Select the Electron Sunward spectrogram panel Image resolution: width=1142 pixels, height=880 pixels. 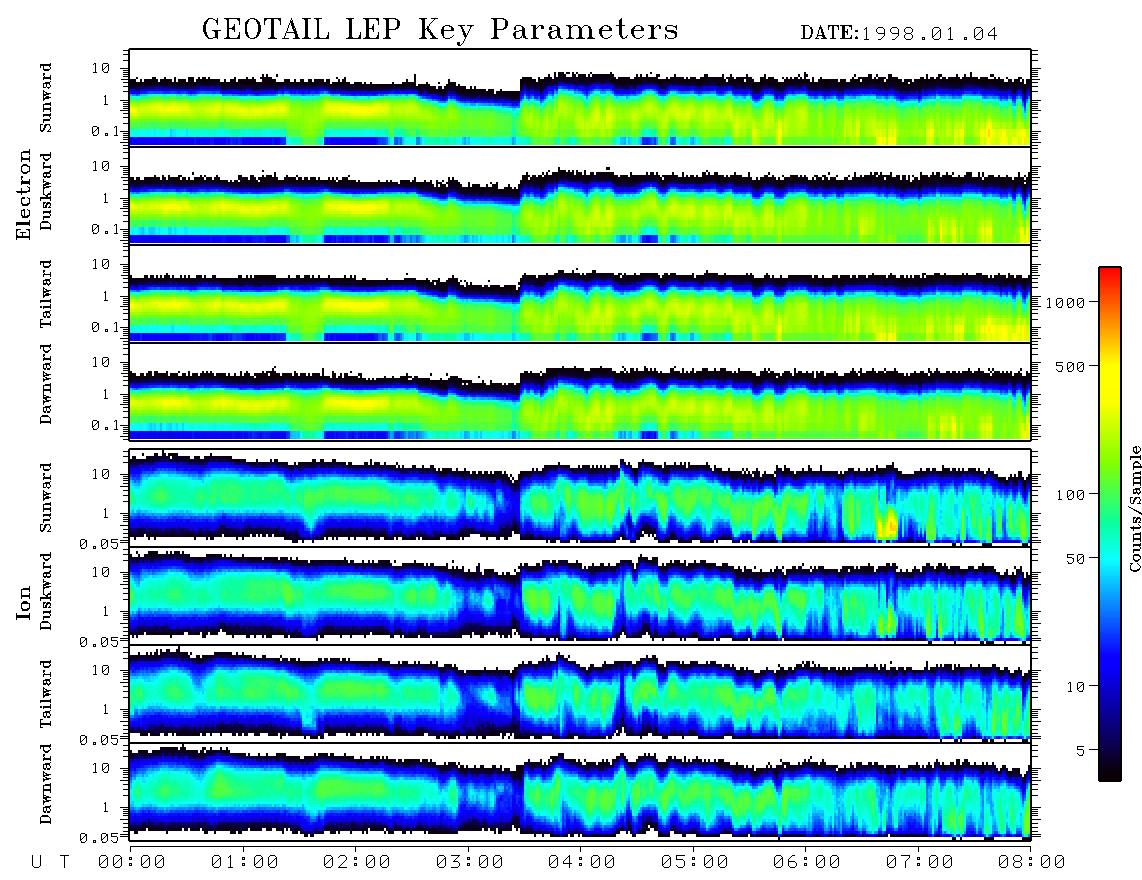[580, 98]
